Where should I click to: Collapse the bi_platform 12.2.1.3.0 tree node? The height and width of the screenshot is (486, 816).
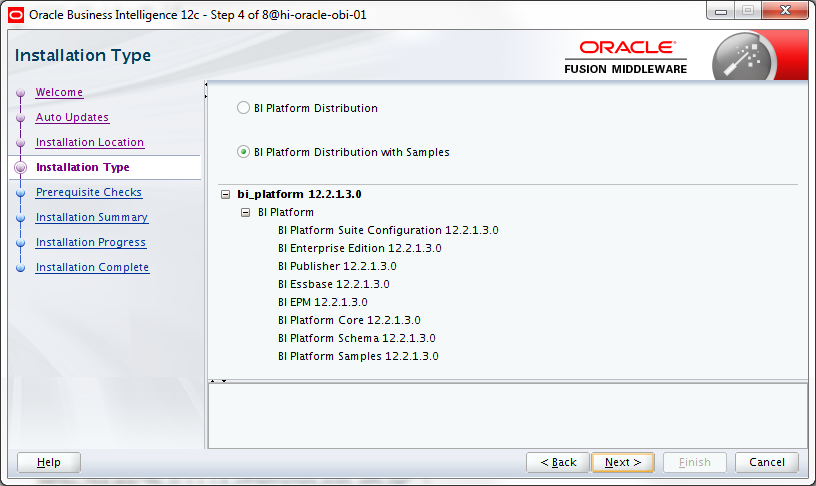pyautogui.click(x=225, y=194)
